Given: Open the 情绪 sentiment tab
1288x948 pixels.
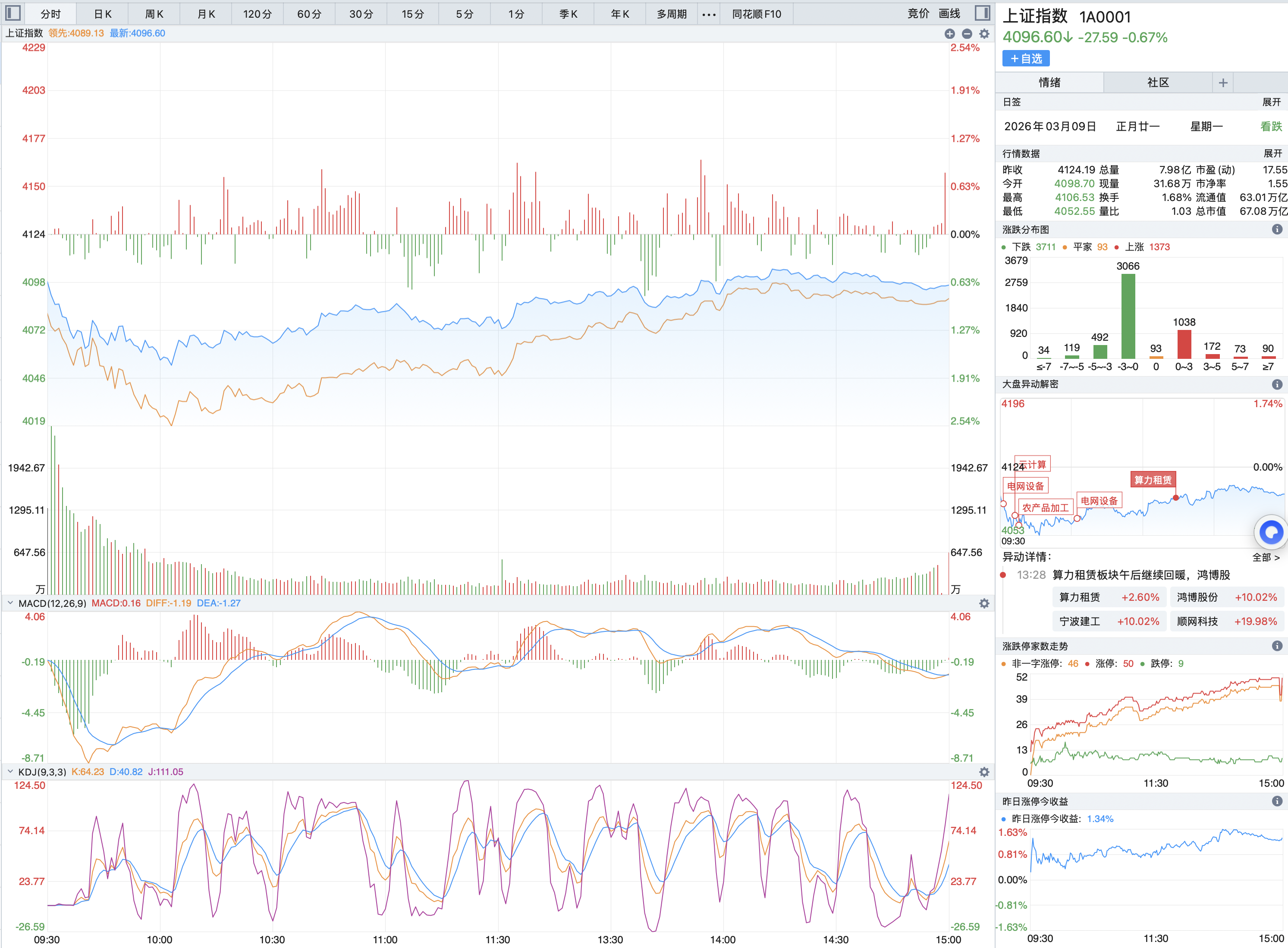Looking at the screenshot, I should click(x=1049, y=83).
